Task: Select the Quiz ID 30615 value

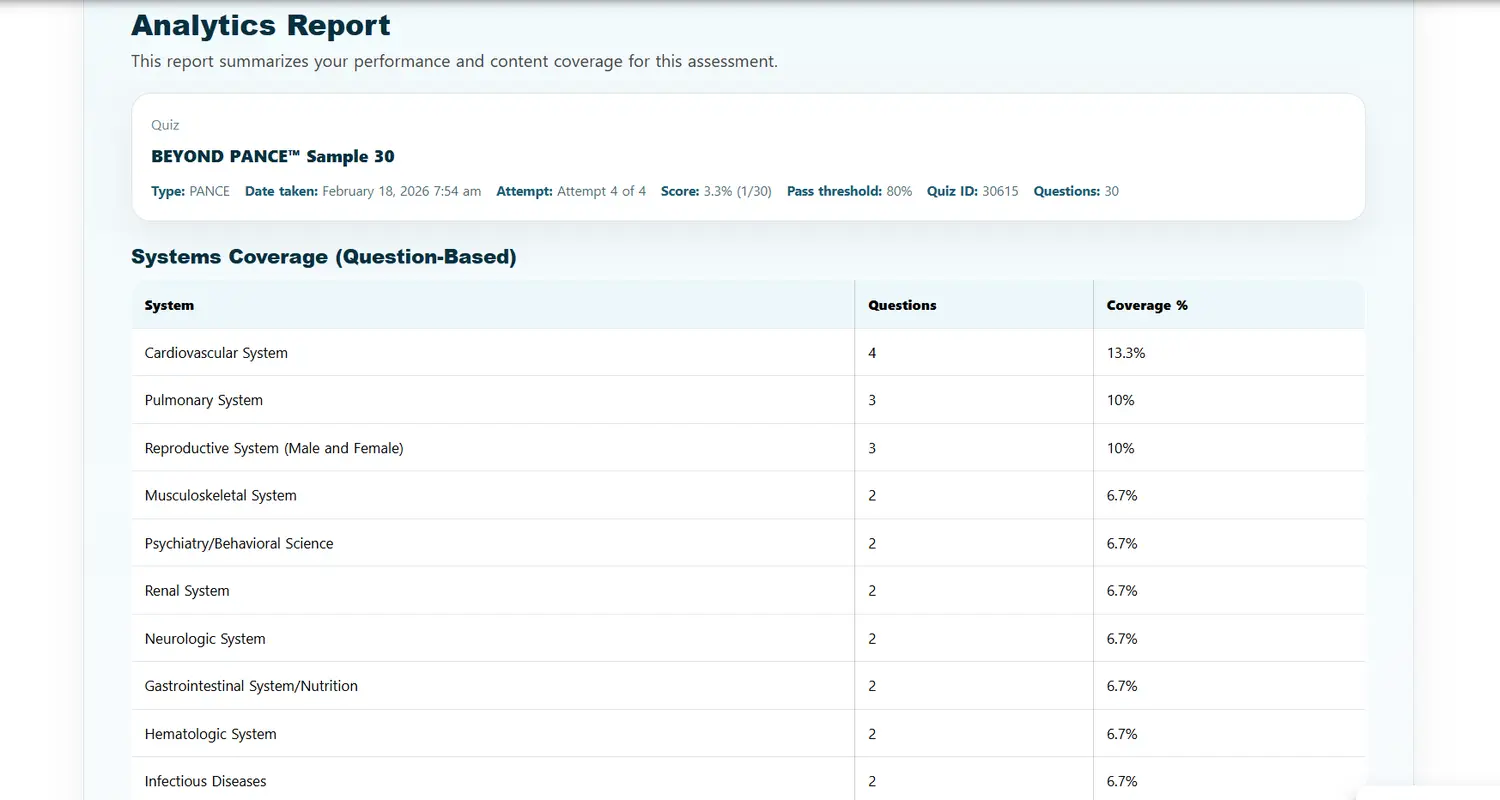Action: pyautogui.click(x=998, y=191)
